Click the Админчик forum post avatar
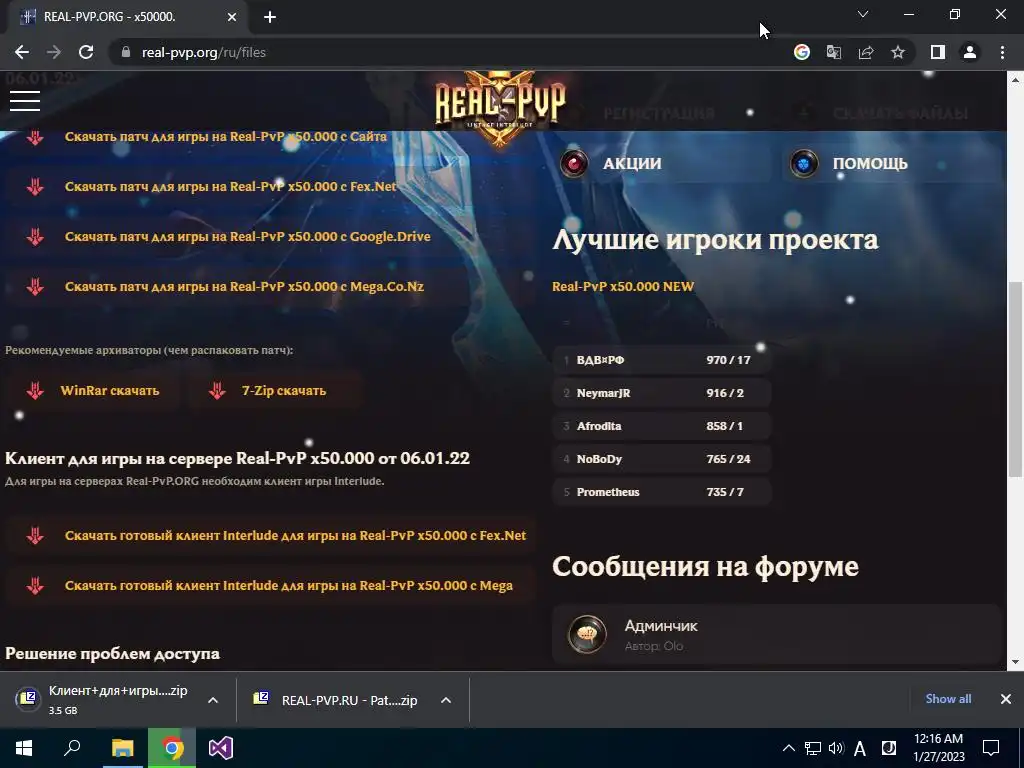Viewport: 1024px width, 768px height. (x=586, y=633)
